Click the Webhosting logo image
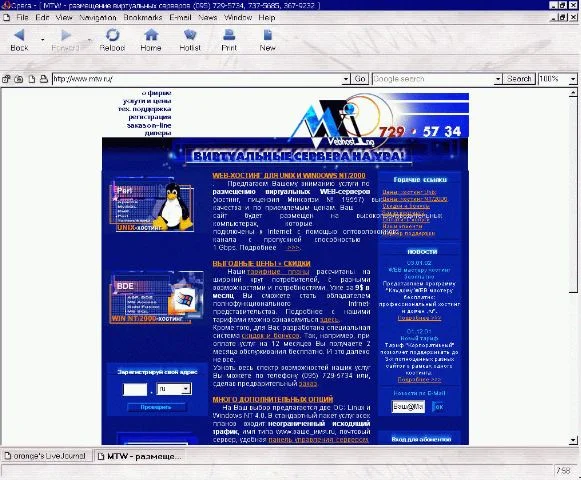This screenshot has width=581, height=480. [341, 120]
